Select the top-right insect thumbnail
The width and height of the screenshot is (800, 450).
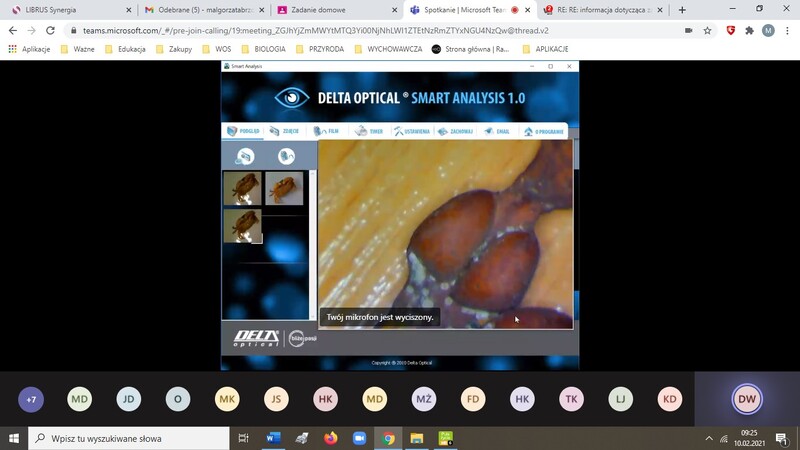point(284,188)
